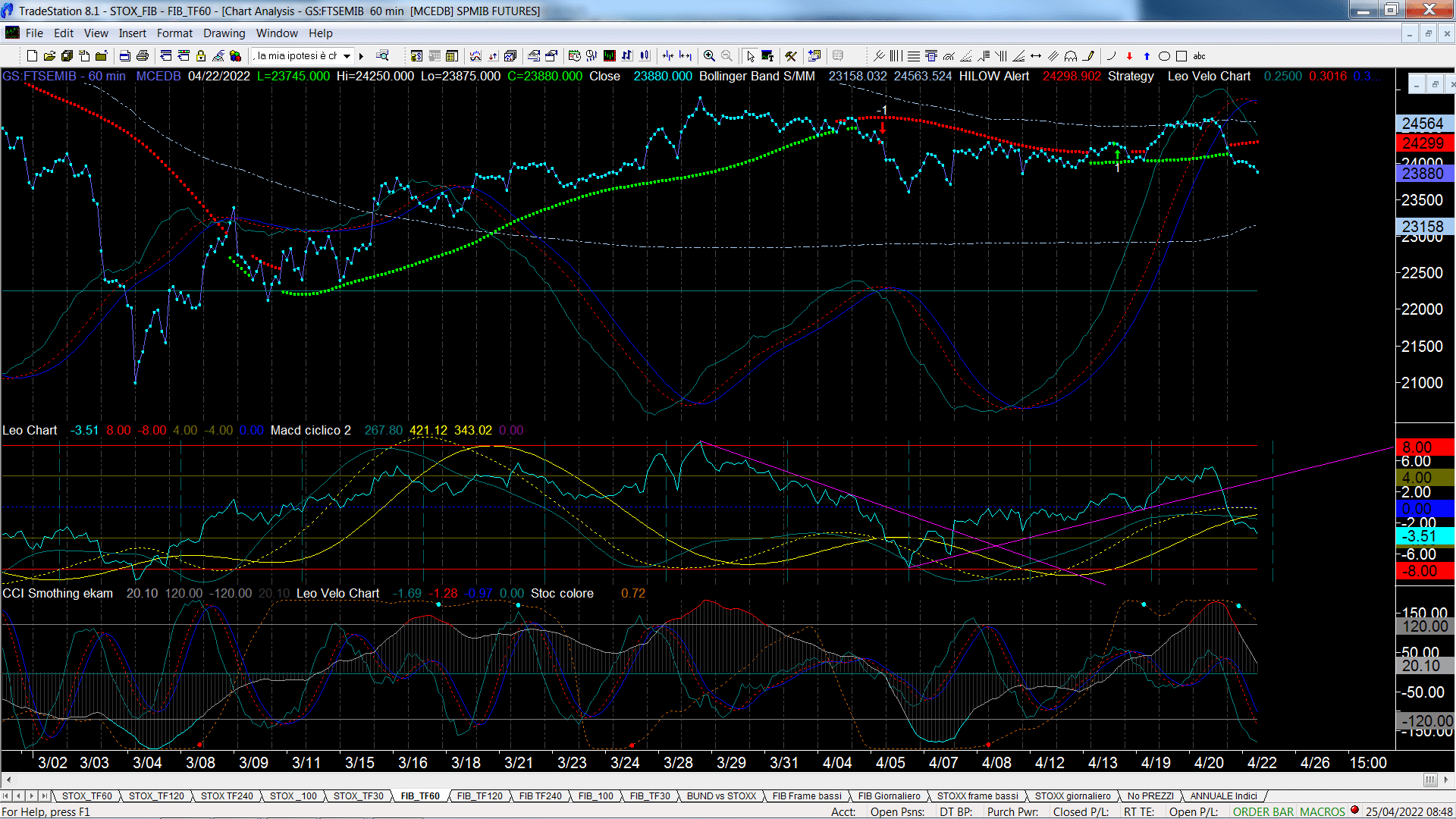Click horizontal scrollbar left arrow

click(8, 780)
